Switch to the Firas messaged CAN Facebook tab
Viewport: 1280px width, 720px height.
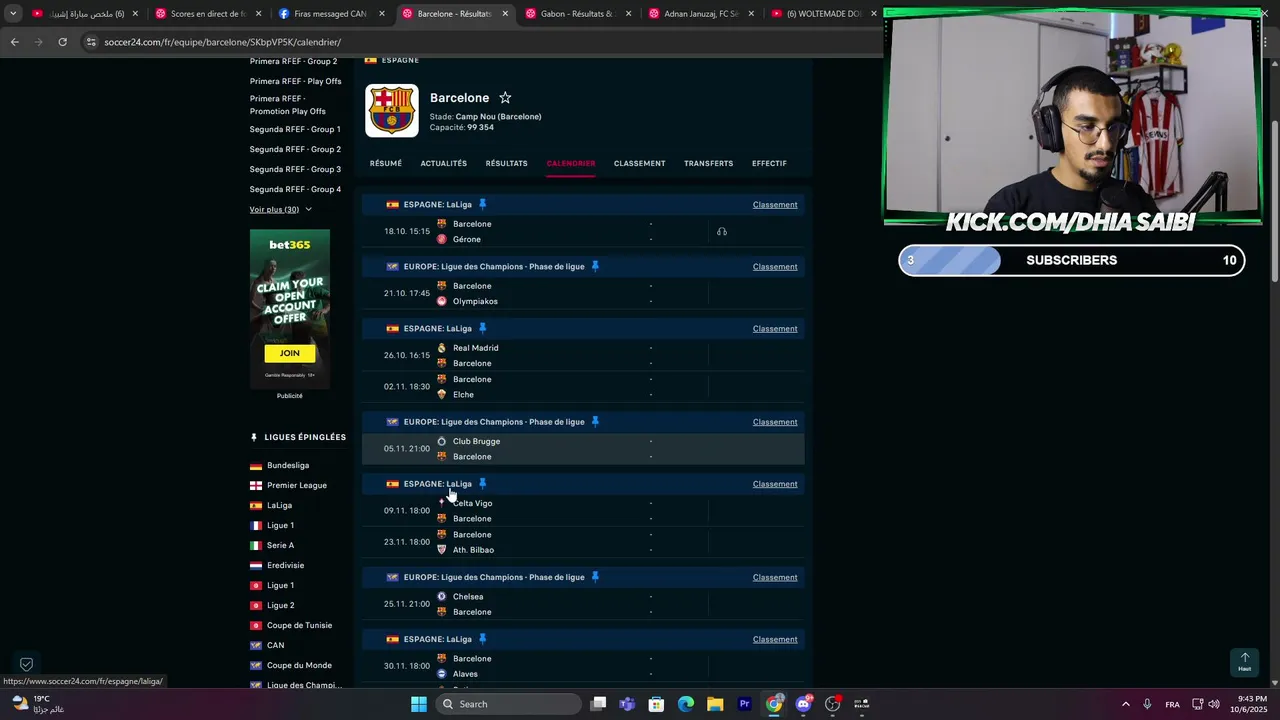click(x=330, y=14)
